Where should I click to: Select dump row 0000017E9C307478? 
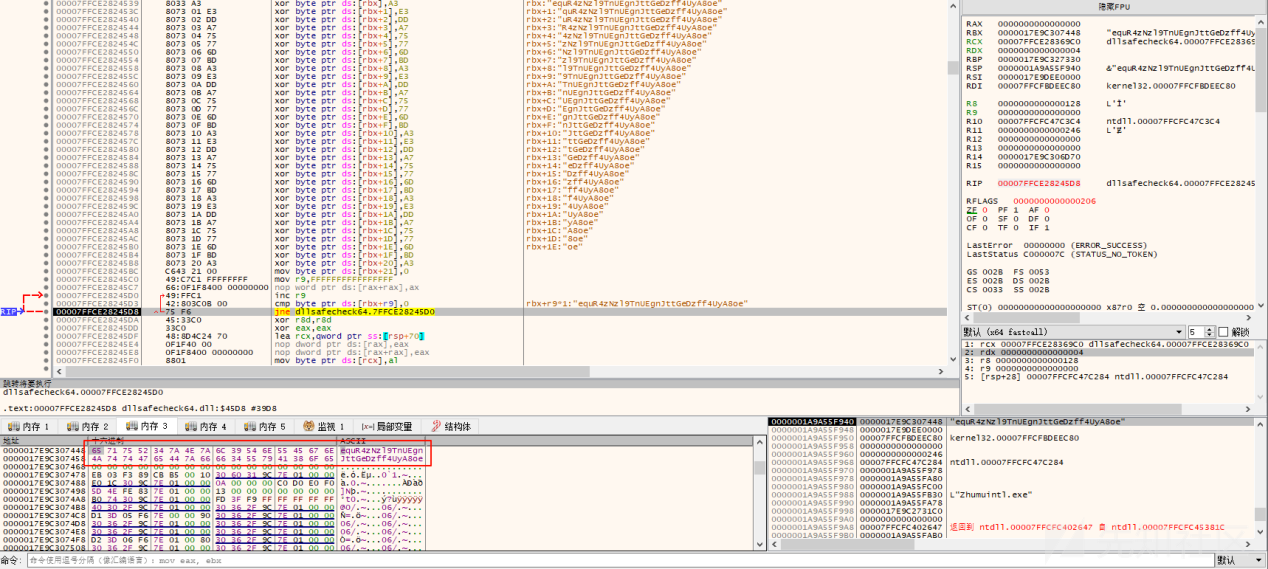212,475
